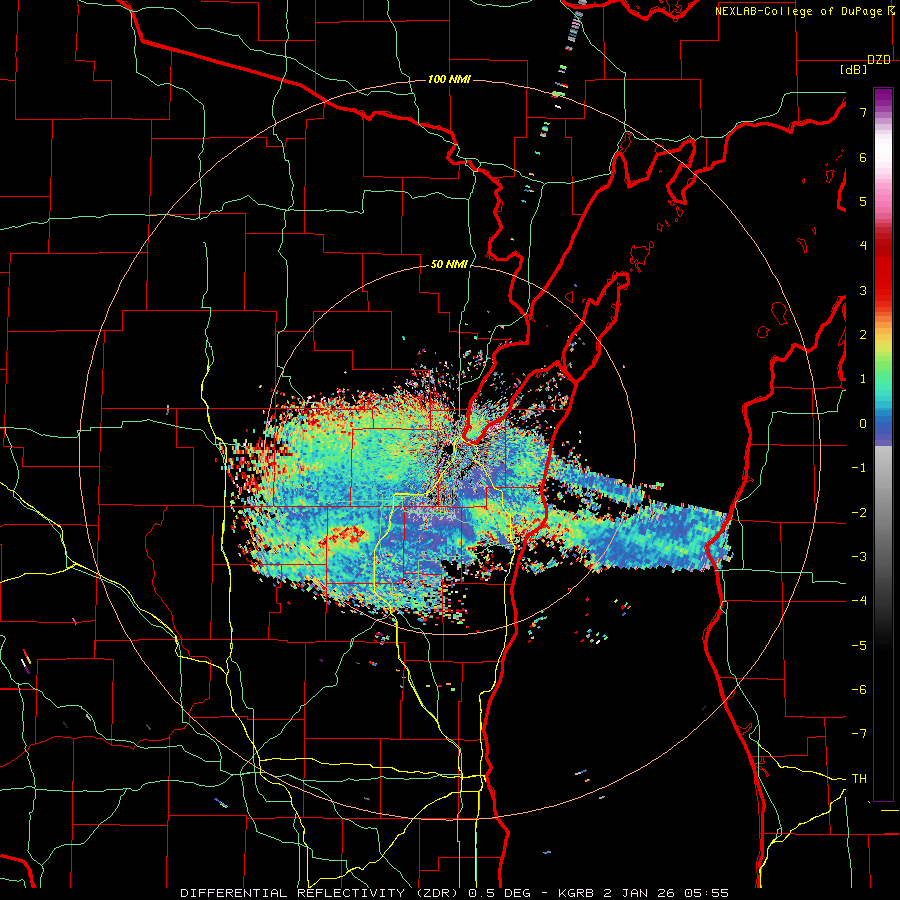Screen dimensions: 900x900
Task: Click the 4 value on the scale
Action: 863,246
